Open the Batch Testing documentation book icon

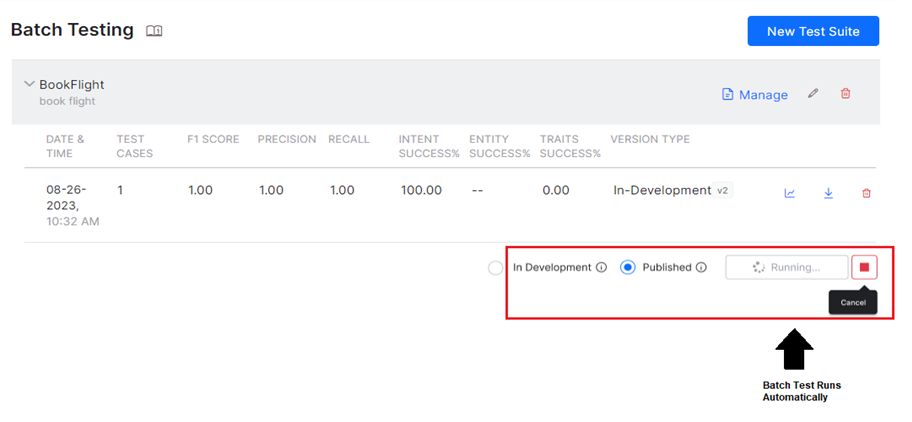[154, 31]
